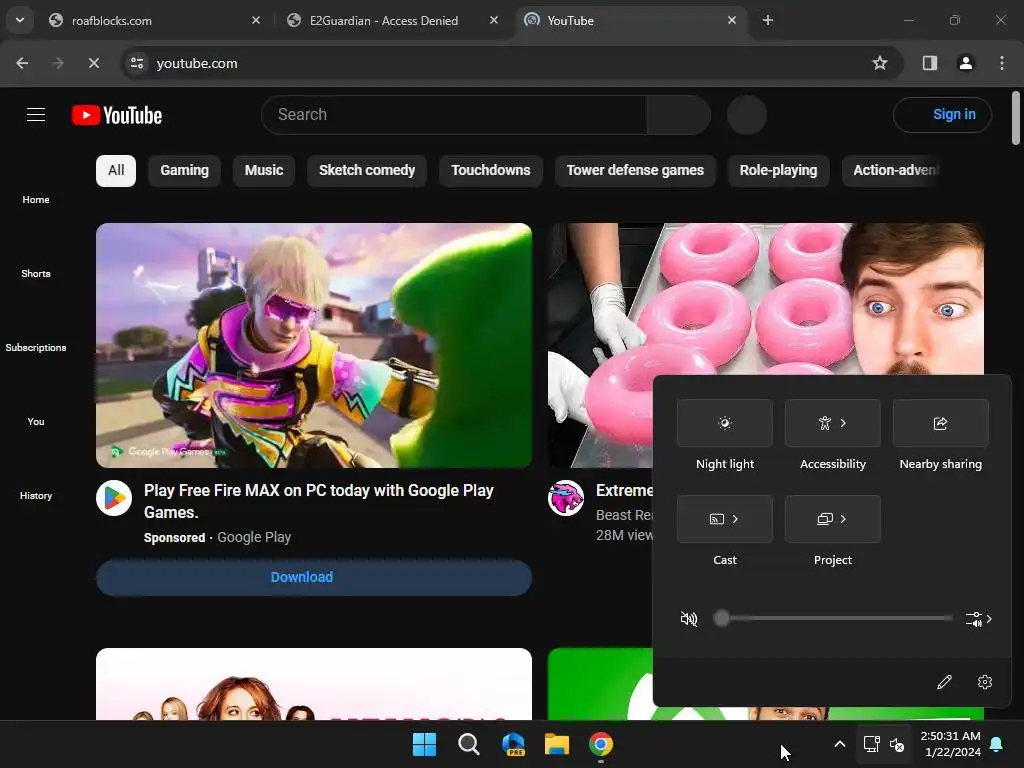Open the Chrome profile icon
This screenshot has width=1024, height=768.
point(965,63)
